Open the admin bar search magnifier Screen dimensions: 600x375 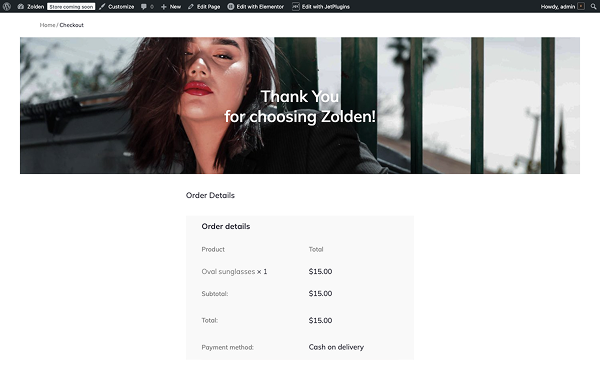pos(593,7)
